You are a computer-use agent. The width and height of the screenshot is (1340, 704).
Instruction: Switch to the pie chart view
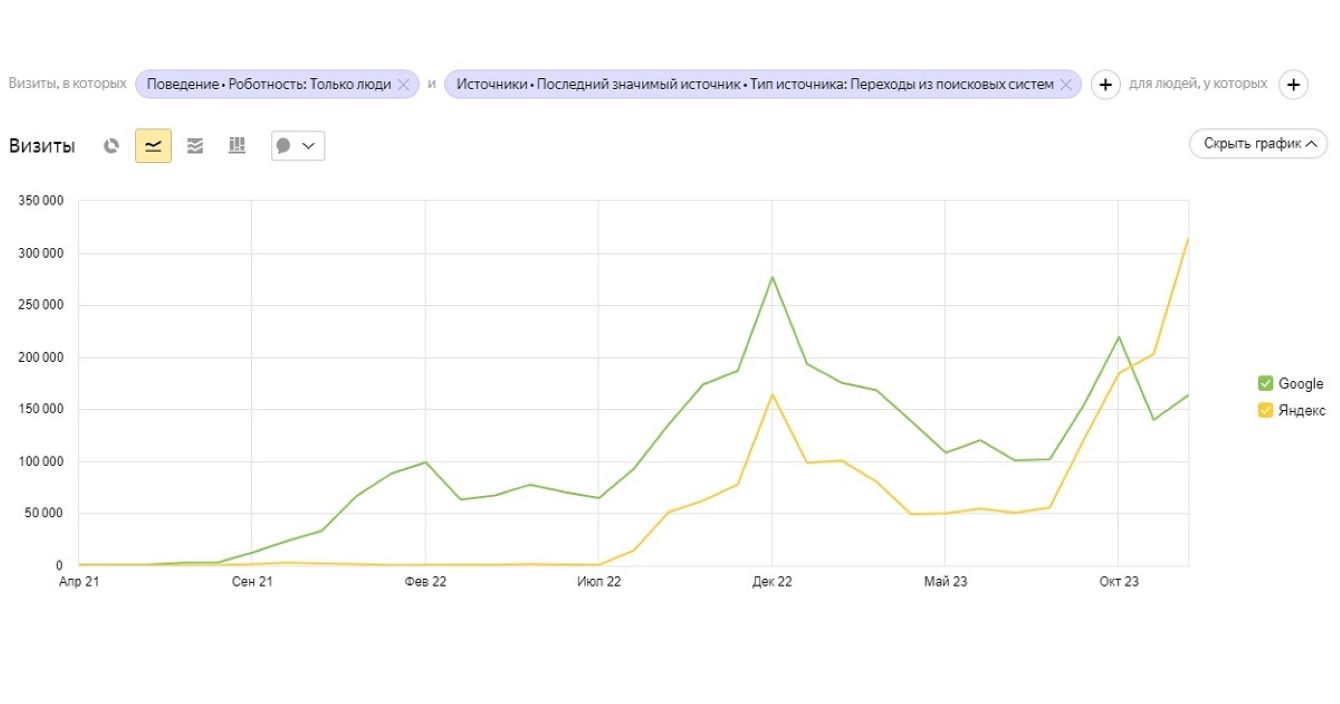[x=111, y=146]
